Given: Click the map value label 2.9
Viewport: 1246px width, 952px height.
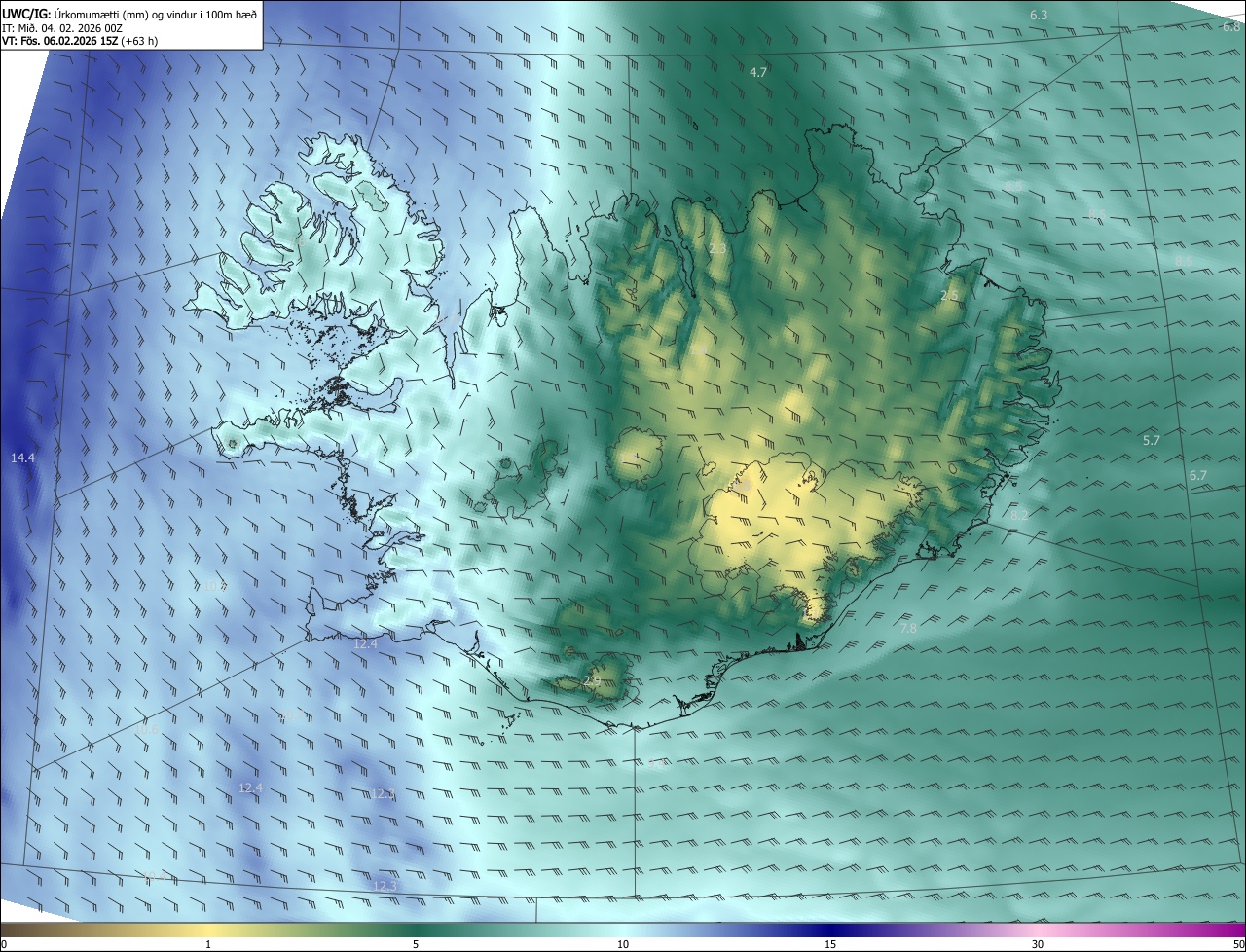Looking at the screenshot, I should 592,681.
